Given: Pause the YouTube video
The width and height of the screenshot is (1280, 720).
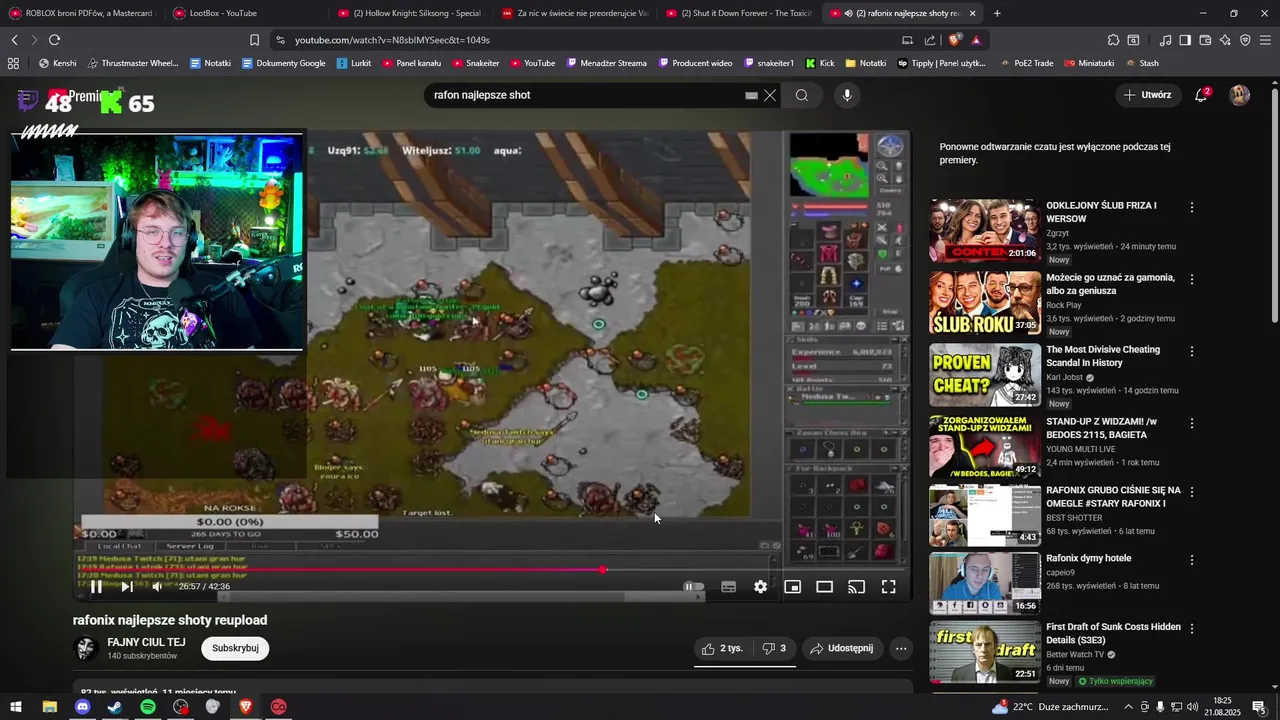Looking at the screenshot, I should tap(96, 587).
